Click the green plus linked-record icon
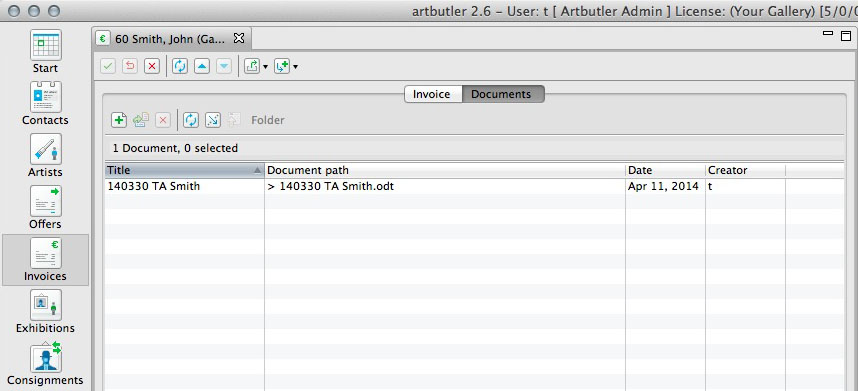The height and width of the screenshot is (391, 858). tap(281, 67)
